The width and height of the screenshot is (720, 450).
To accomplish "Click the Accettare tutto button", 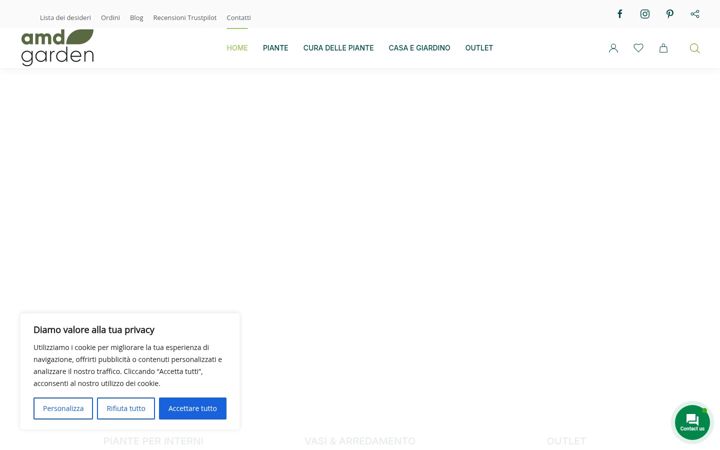I will click(x=192, y=408).
